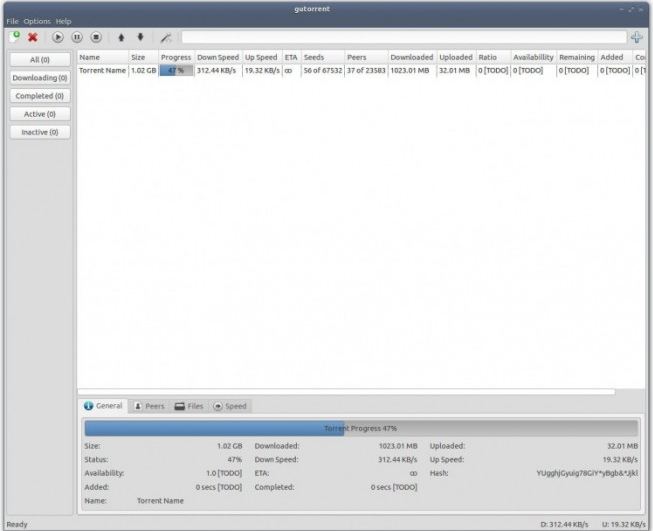Switch to the Files tab
The height and width of the screenshot is (531, 653).
tap(189, 406)
